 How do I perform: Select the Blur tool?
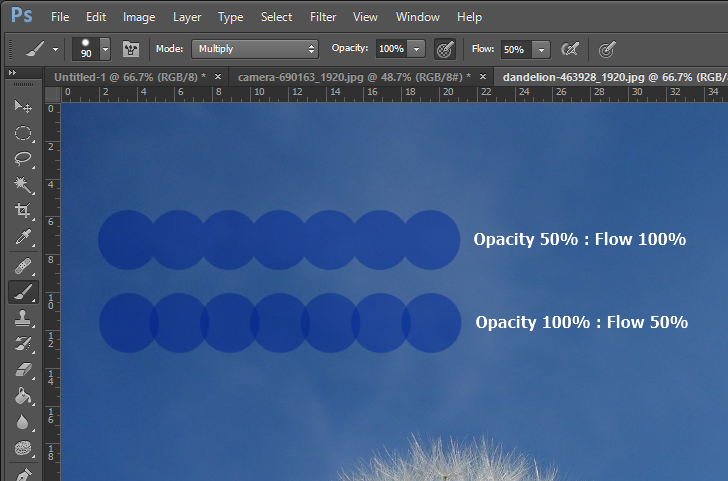[23, 422]
